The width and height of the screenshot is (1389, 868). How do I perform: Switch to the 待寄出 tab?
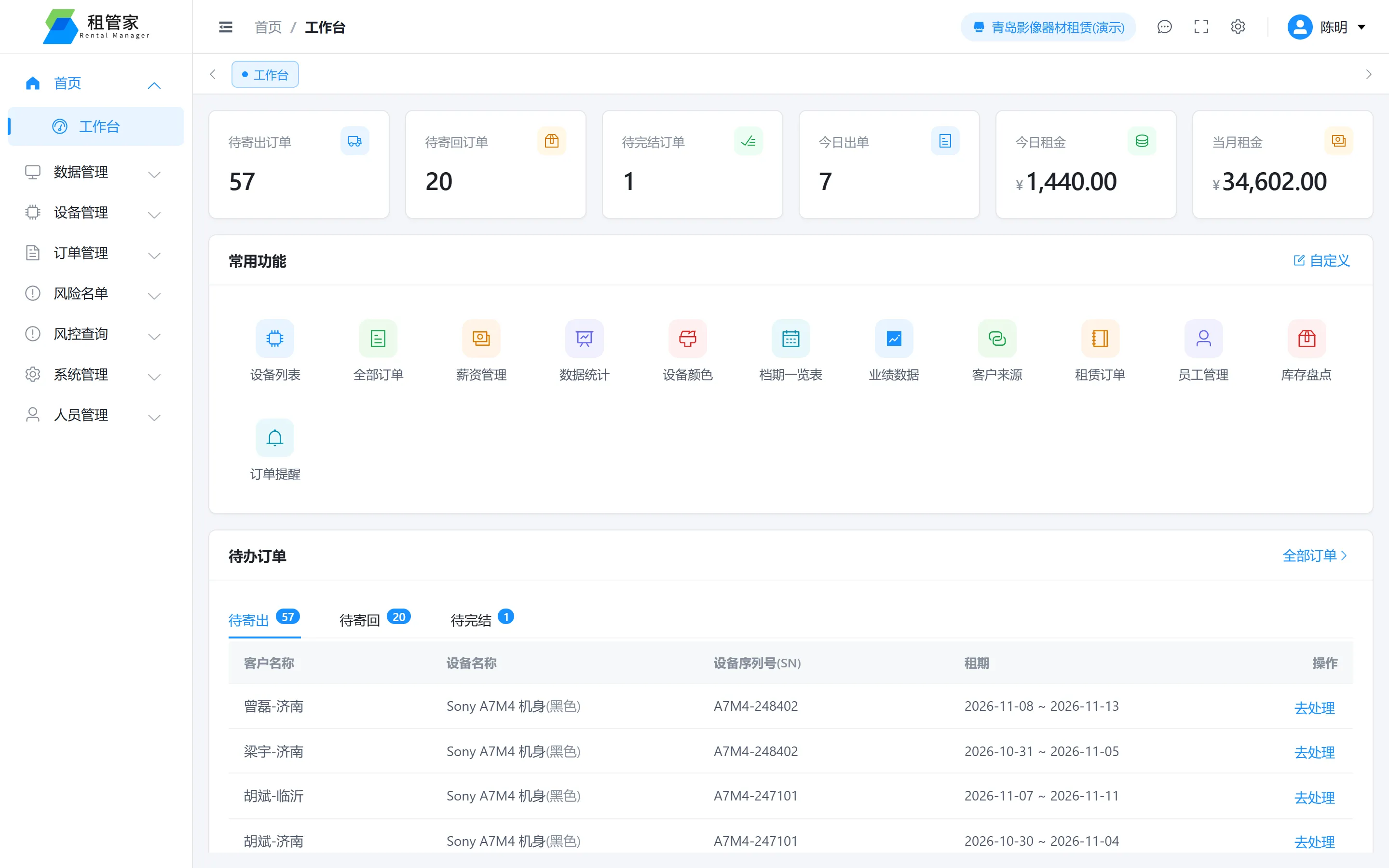[x=264, y=620]
